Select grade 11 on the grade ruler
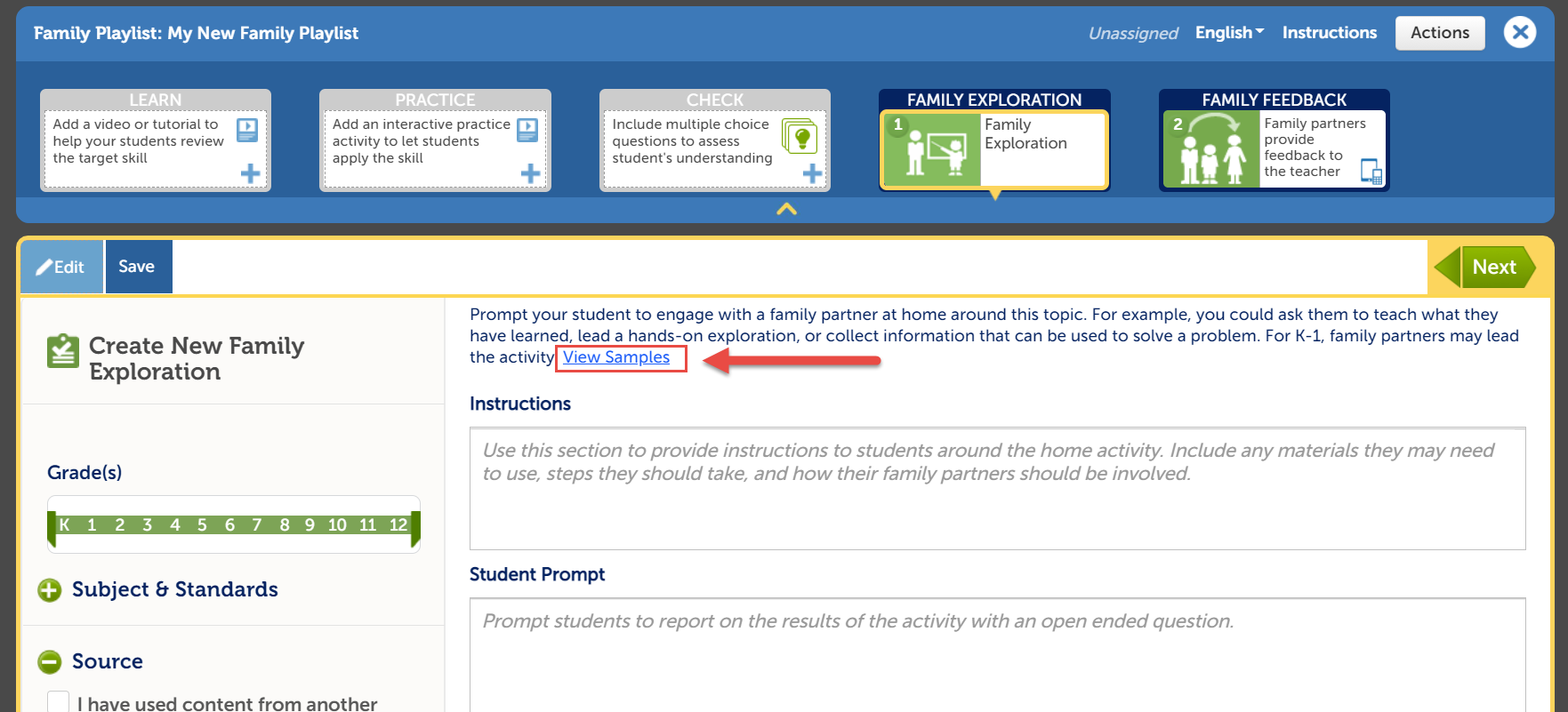The height and width of the screenshot is (712, 1568). [x=367, y=525]
